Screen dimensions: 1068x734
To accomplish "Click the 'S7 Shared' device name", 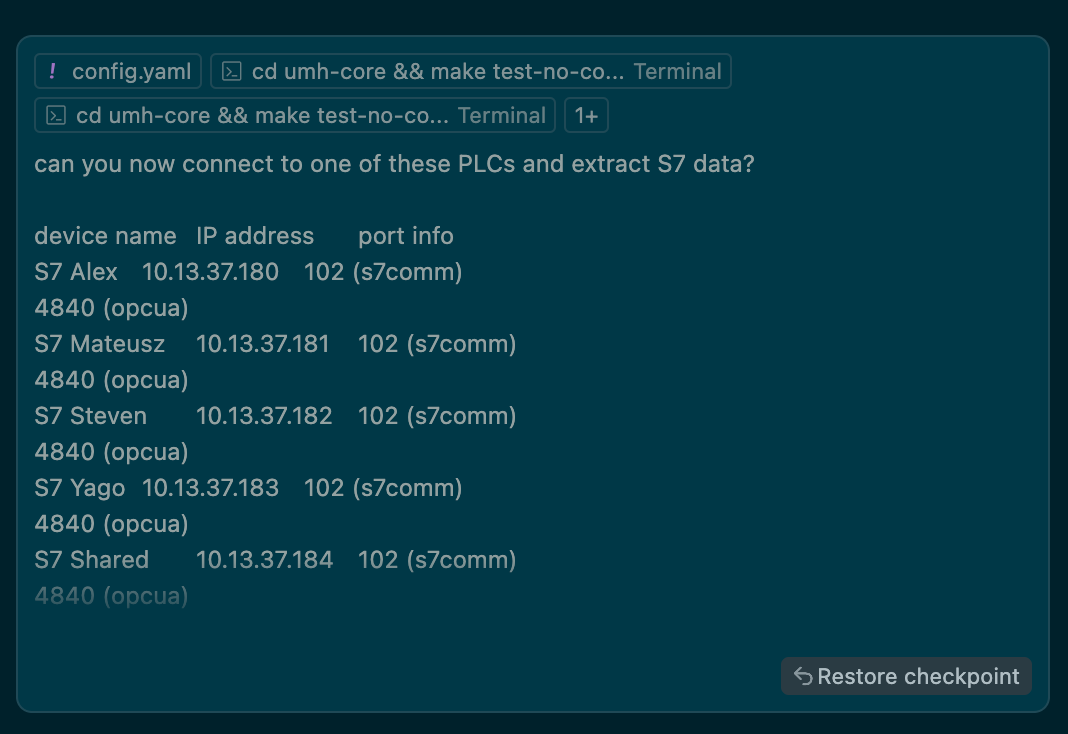I will pyautogui.click(x=92, y=560).
